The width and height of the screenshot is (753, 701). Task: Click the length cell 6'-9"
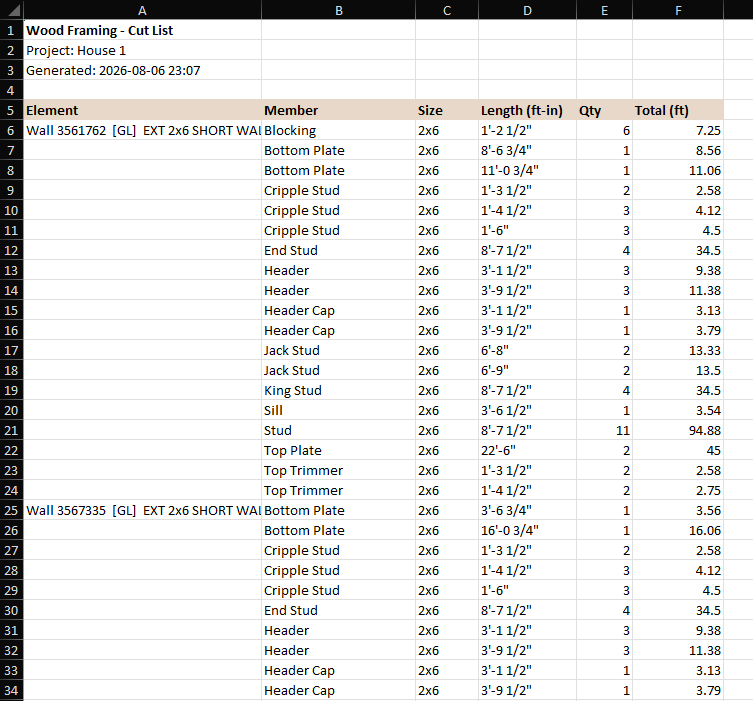(x=527, y=371)
